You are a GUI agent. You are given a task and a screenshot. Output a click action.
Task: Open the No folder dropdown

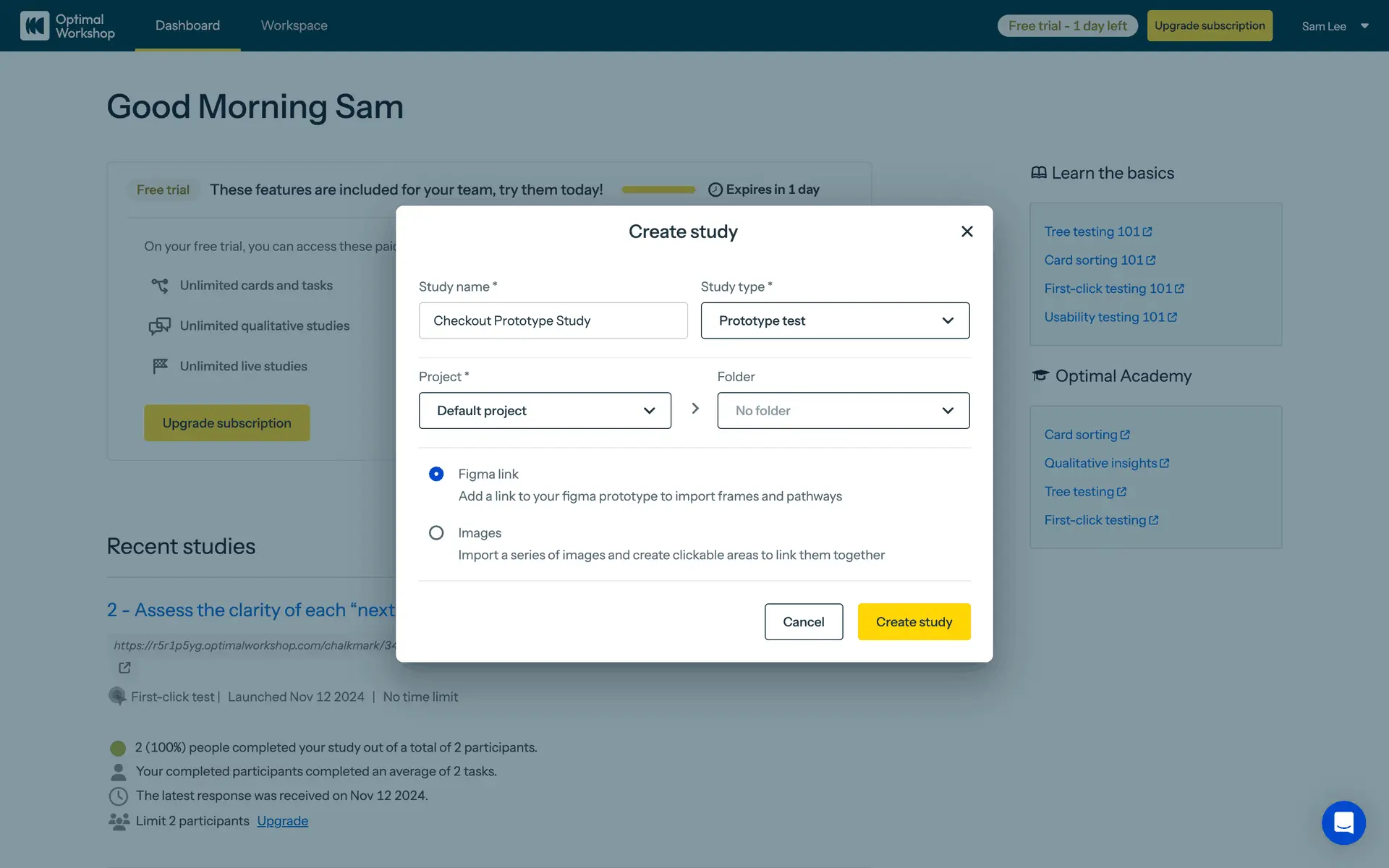pyautogui.click(x=843, y=411)
